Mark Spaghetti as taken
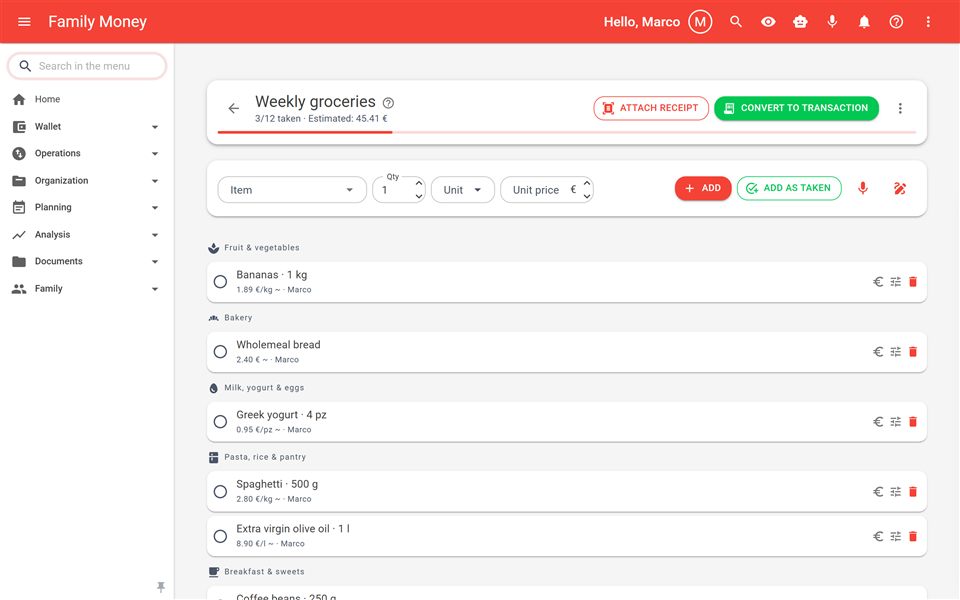This screenshot has height=600, width=960. [x=220, y=492]
